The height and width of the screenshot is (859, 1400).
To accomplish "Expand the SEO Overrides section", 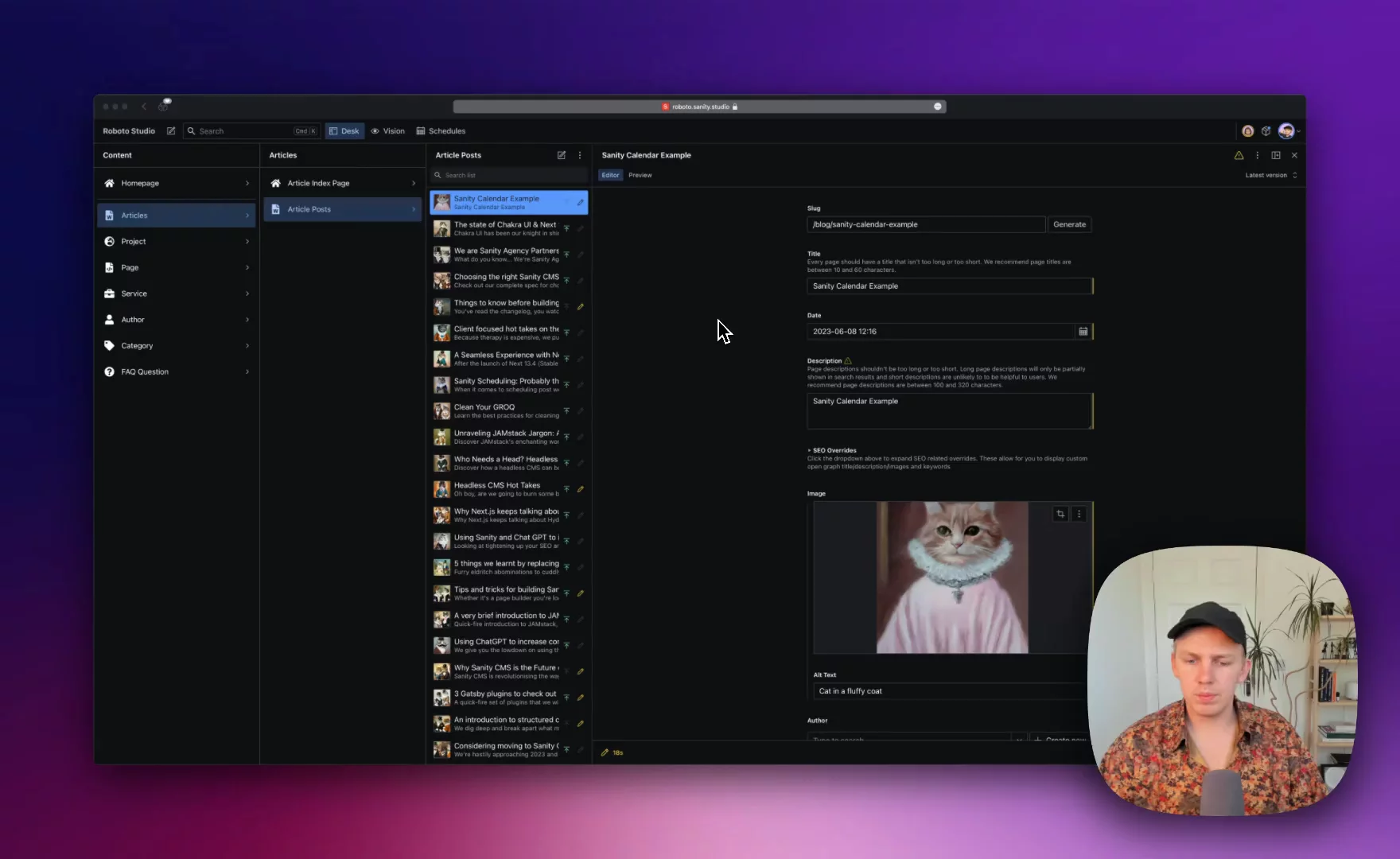I will (832, 450).
